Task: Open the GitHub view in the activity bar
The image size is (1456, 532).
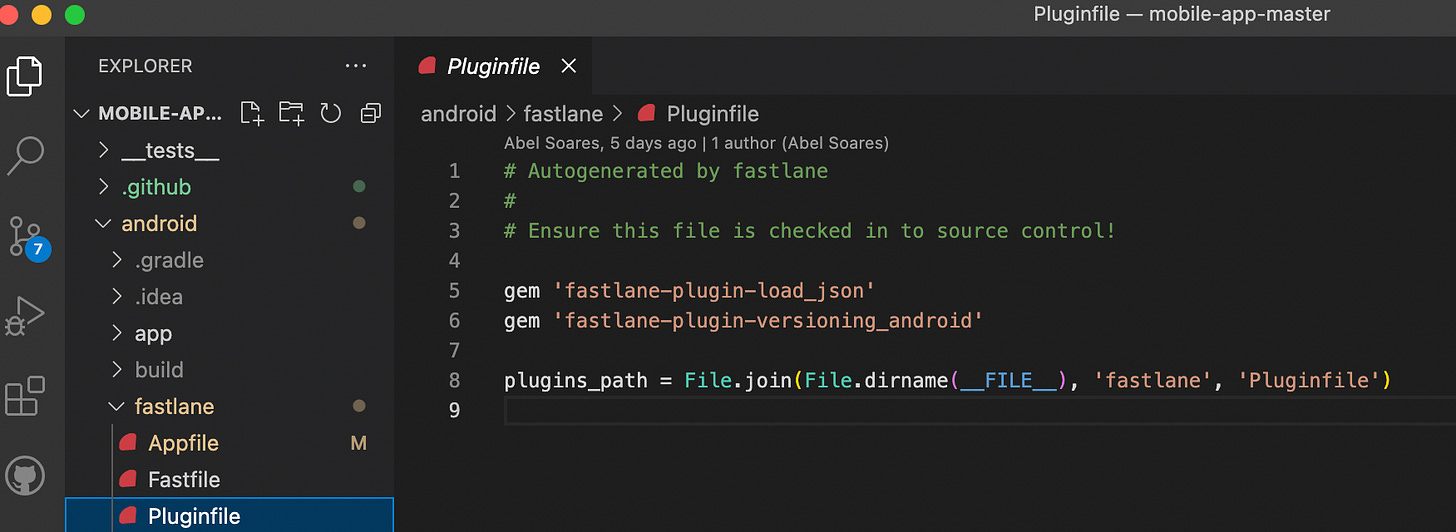Action: 25,476
